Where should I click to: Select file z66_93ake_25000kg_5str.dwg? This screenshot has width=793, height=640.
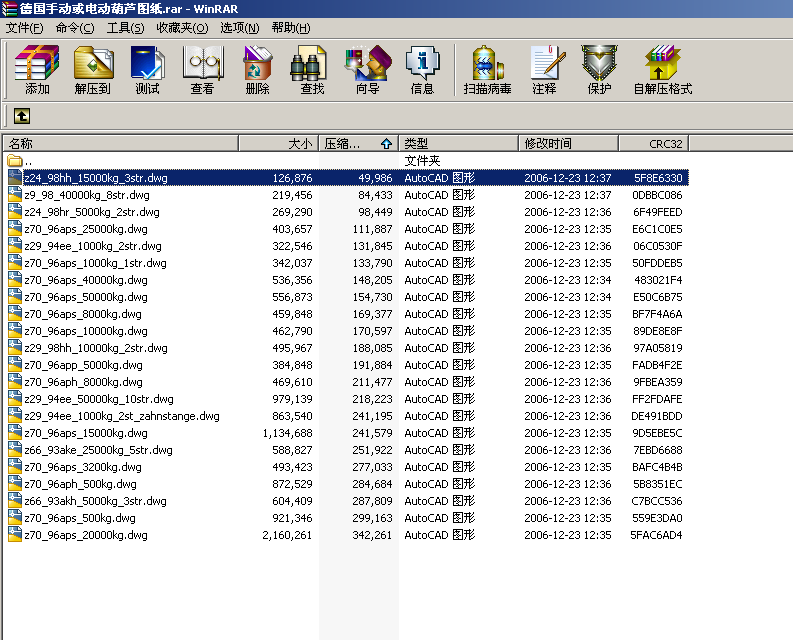coord(348,450)
